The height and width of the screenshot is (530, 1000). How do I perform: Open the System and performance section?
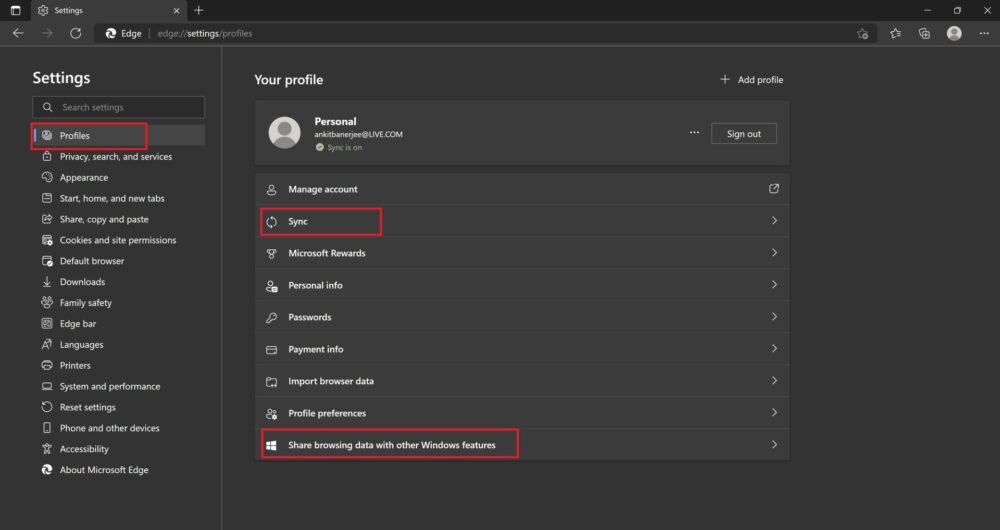pyautogui.click(x=109, y=386)
